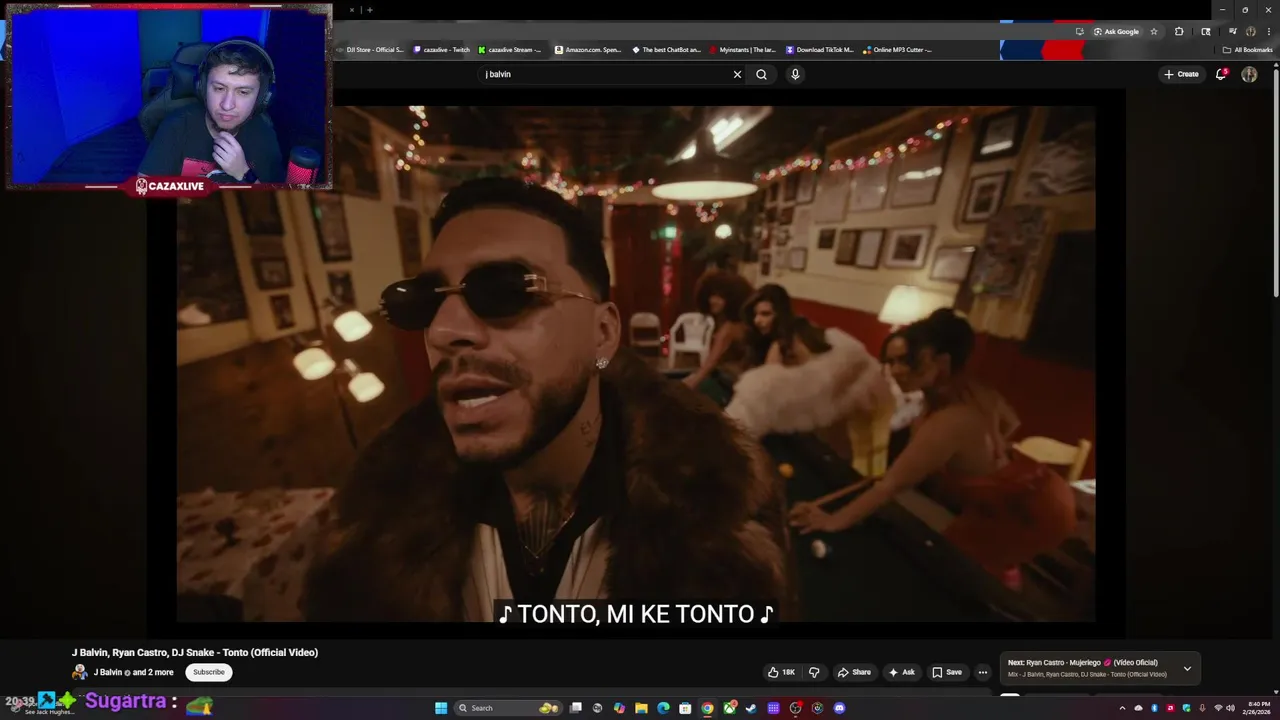
Task: Open Microsoft Edge from the taskbar
Action: (x=663, y=708)
